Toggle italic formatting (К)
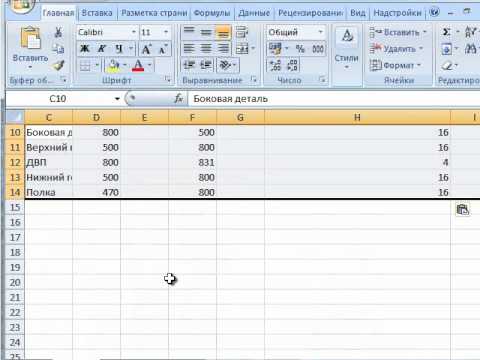This screenshot has height=360, width=480. [101, 49]
